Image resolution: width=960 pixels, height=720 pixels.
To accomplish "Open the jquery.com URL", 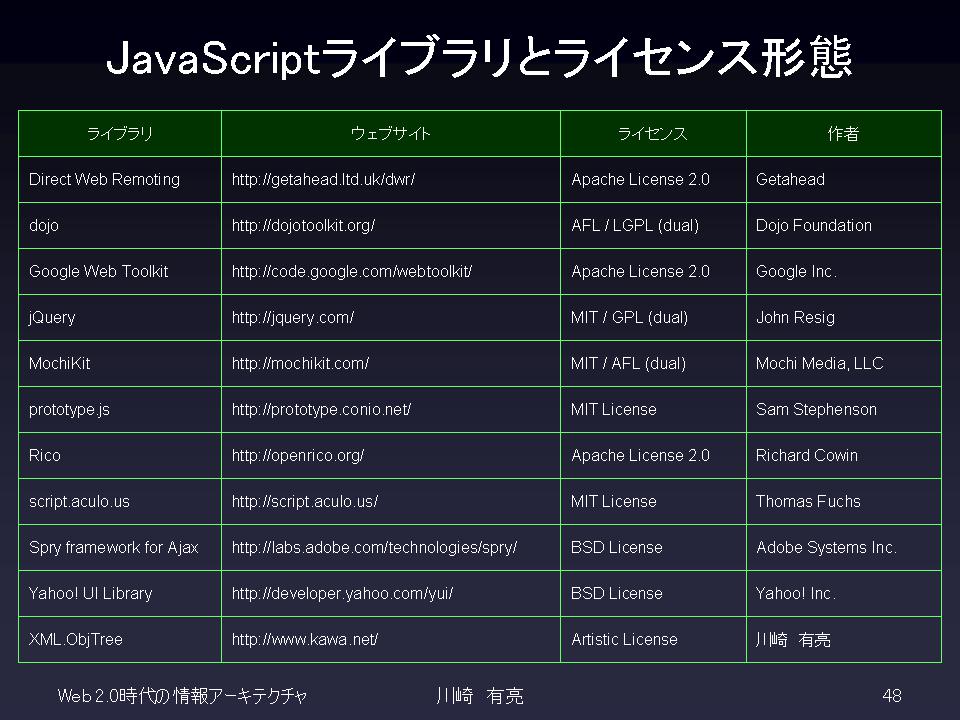I will pos(293,318).
